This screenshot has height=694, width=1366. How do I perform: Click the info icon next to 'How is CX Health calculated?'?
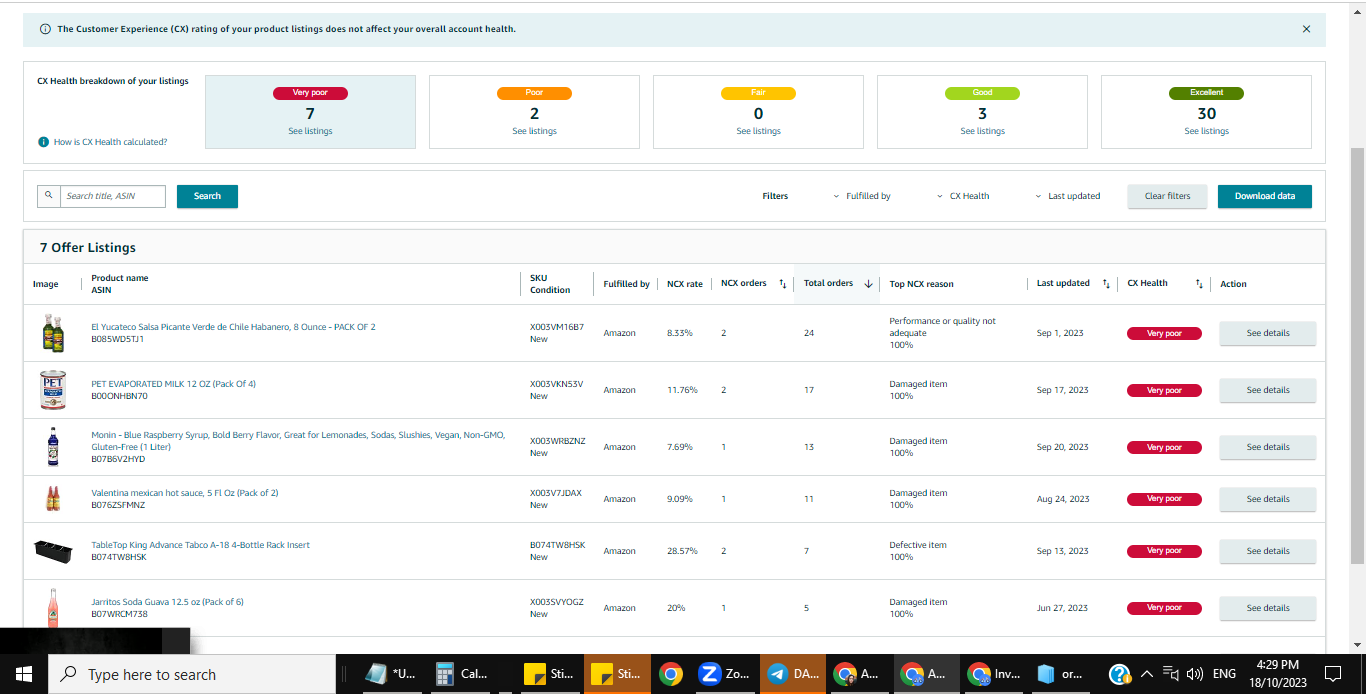(43, 142)
